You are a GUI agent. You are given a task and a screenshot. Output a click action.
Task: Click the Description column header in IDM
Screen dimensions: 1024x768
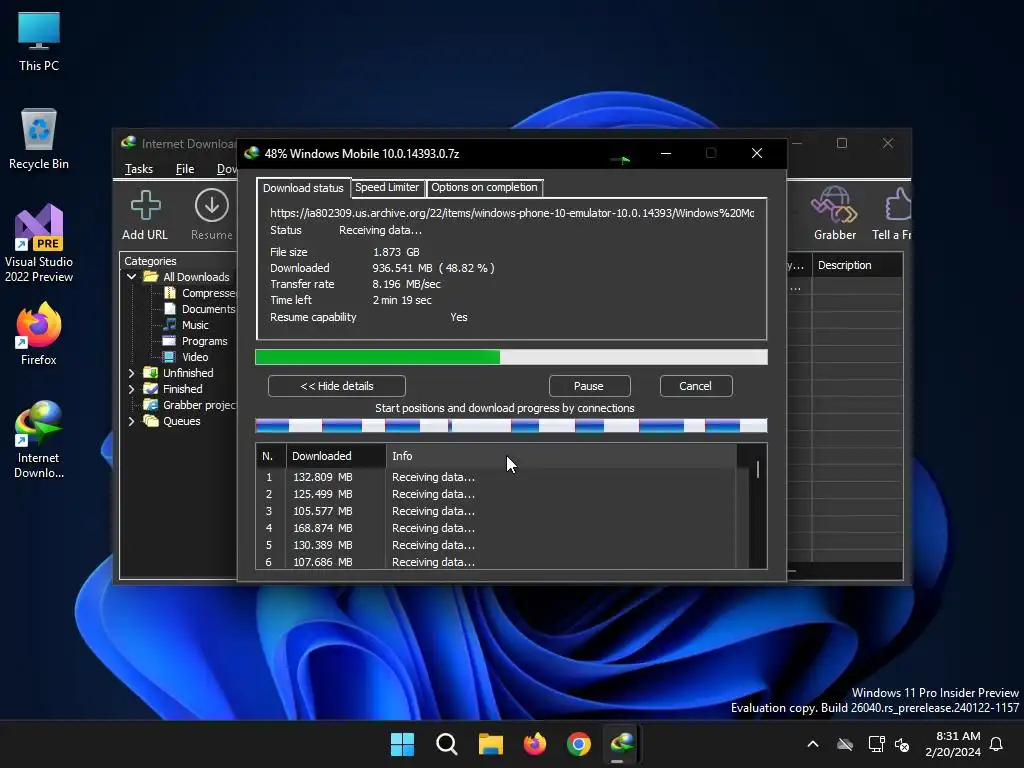pyautogui.click(x=857, y=265)
